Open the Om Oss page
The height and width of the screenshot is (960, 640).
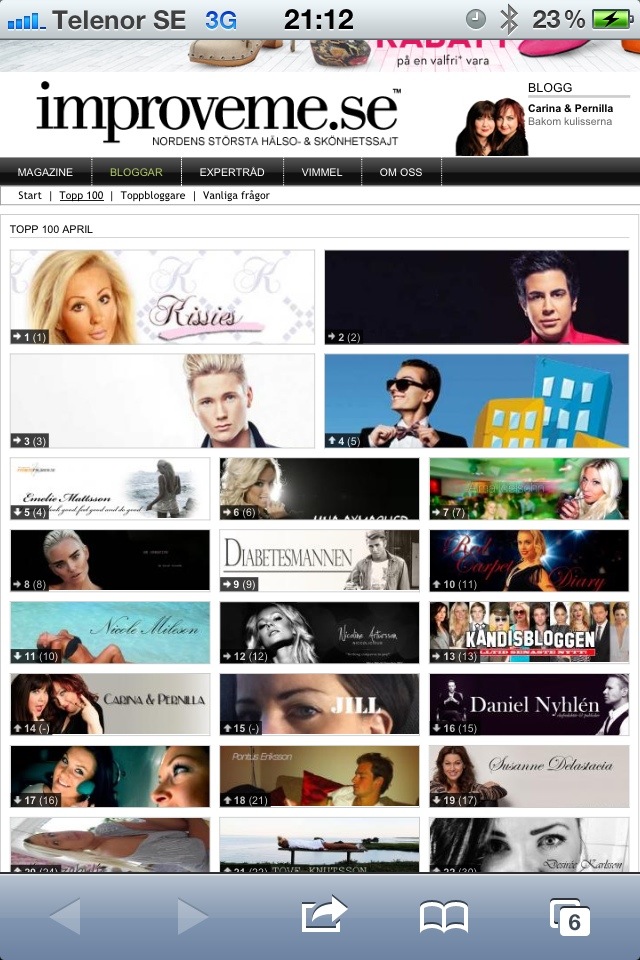400,172
